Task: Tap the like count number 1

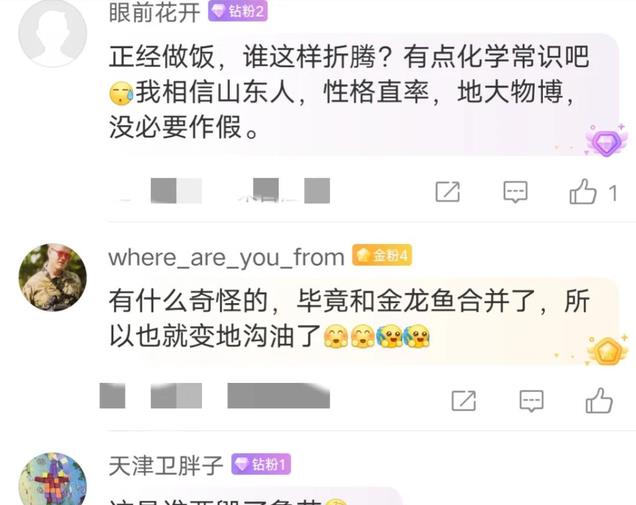Action: (613, 193)
